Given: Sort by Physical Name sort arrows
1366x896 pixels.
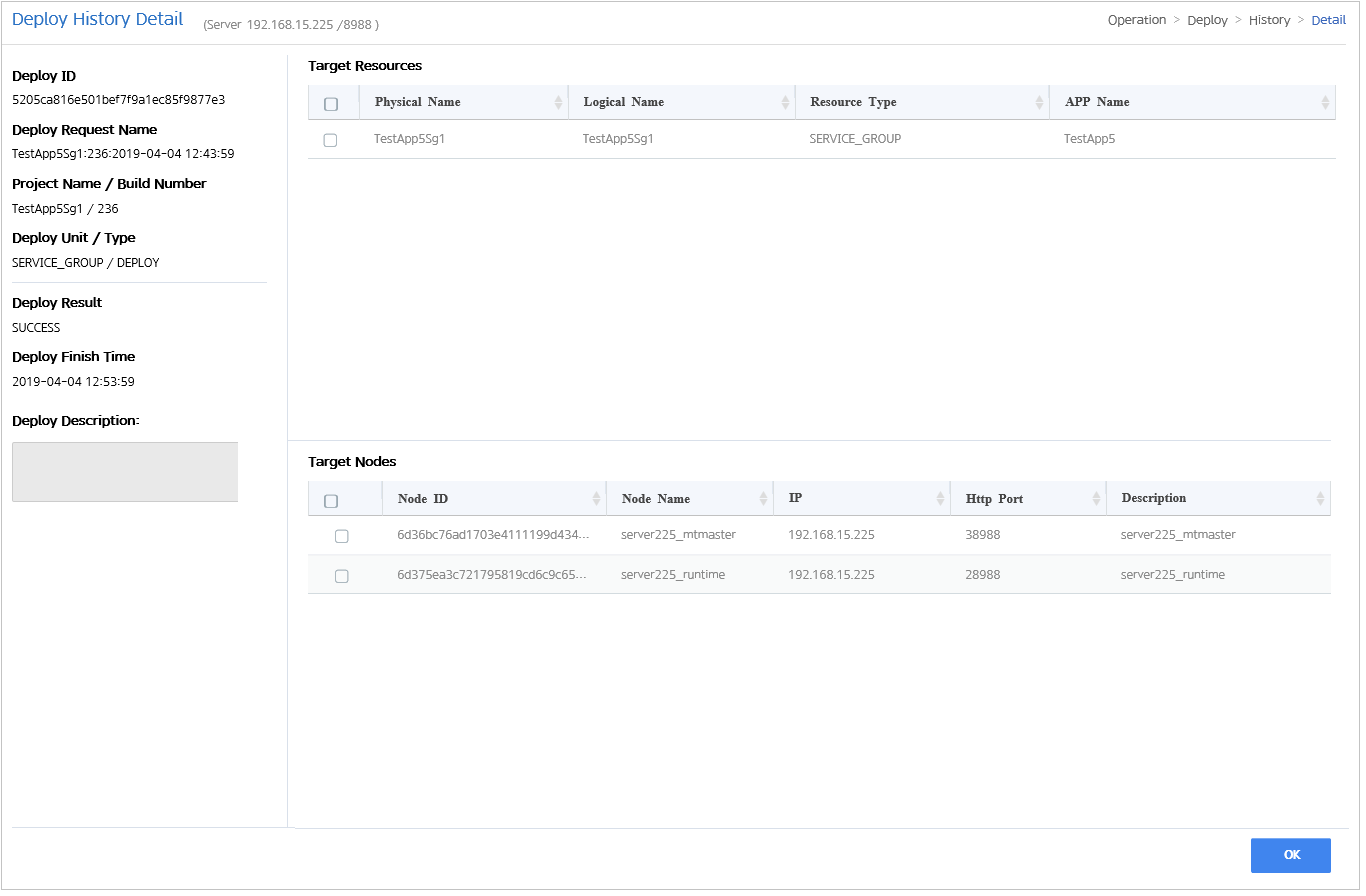Looking at the screenshot, I should (558, 102).
